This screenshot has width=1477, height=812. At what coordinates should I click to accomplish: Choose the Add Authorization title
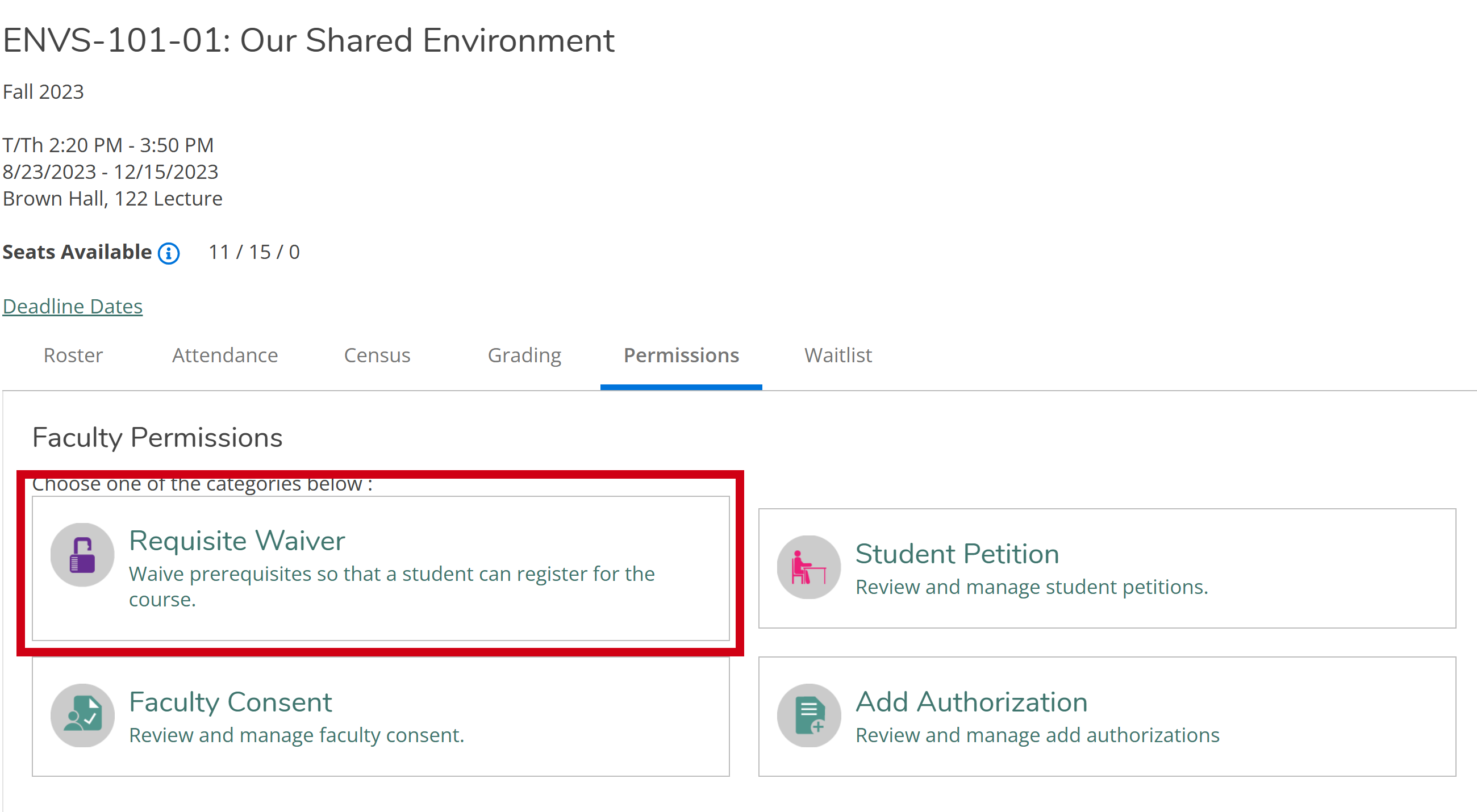click(971, 702)
